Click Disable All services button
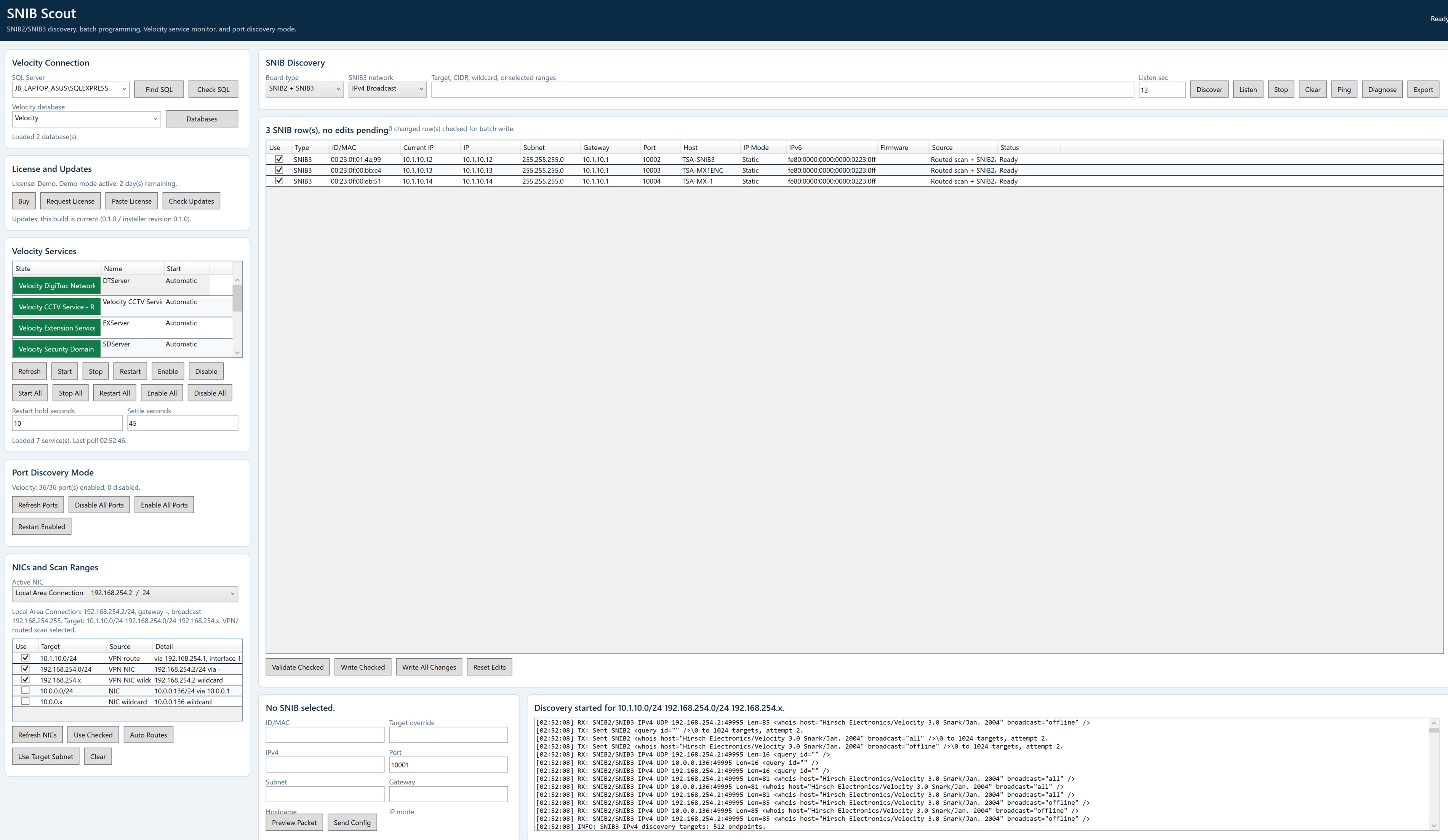Screen dimensions: 1448x840 210,393
